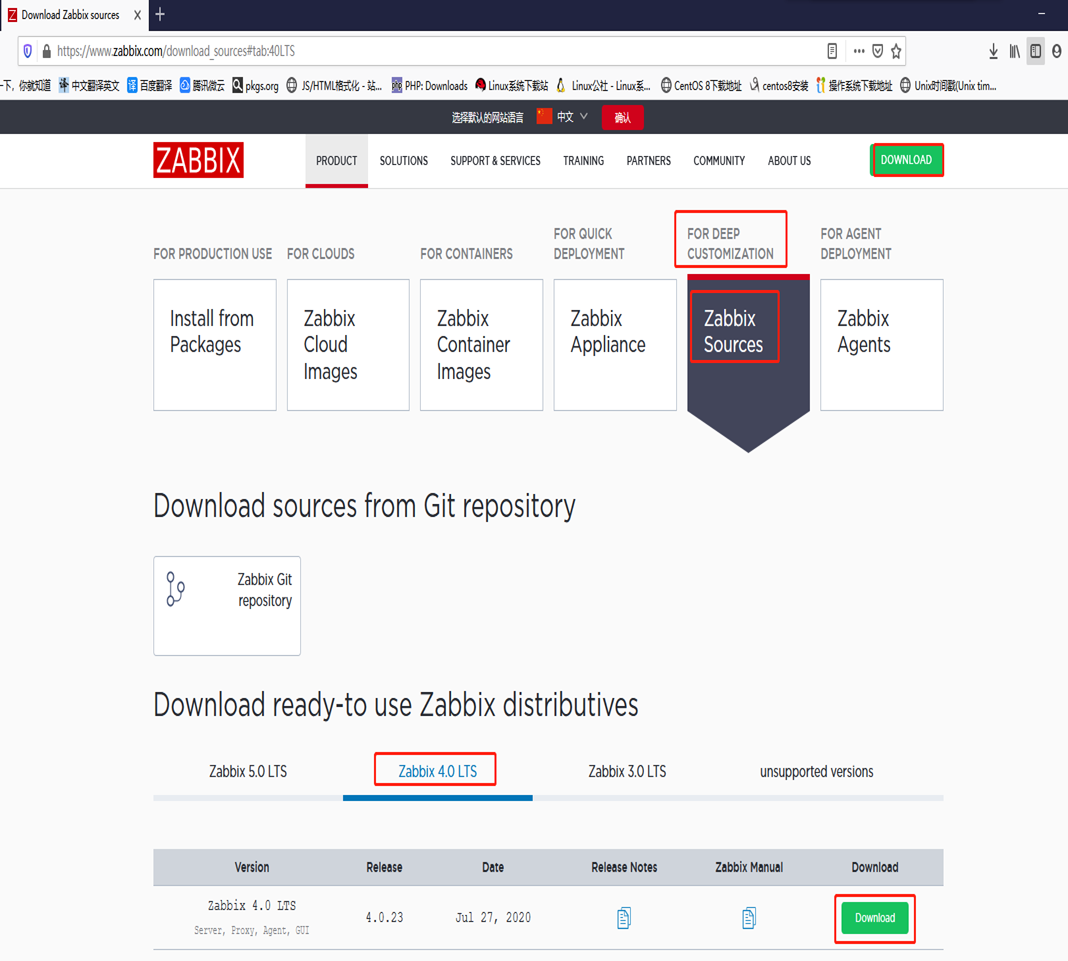Open the Unix时间戳 bookmark
Screen dimensions: 1068x961
click(948, 85)
